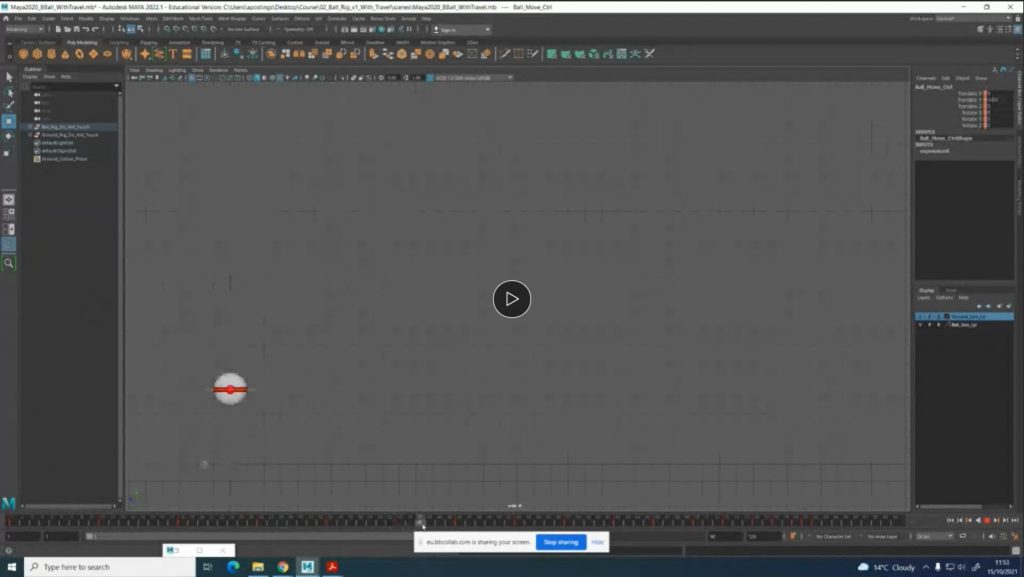Open the Modeling menu set dropdown
Viewport: 1024px width, 577px height.
pyautogui.click(x=24, y=29)
